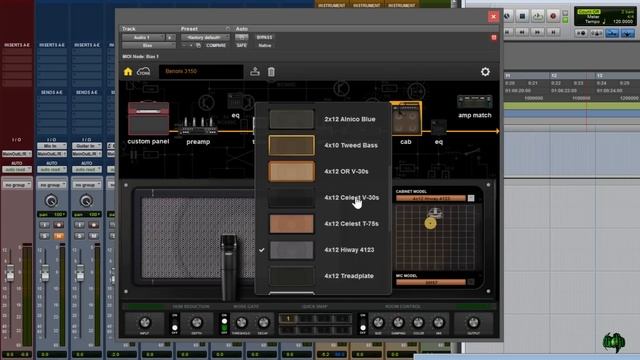Viewport: 640px width, 360px height.
Task: Toggle the room control ON/OFF switch
Action: coord(362,324)
